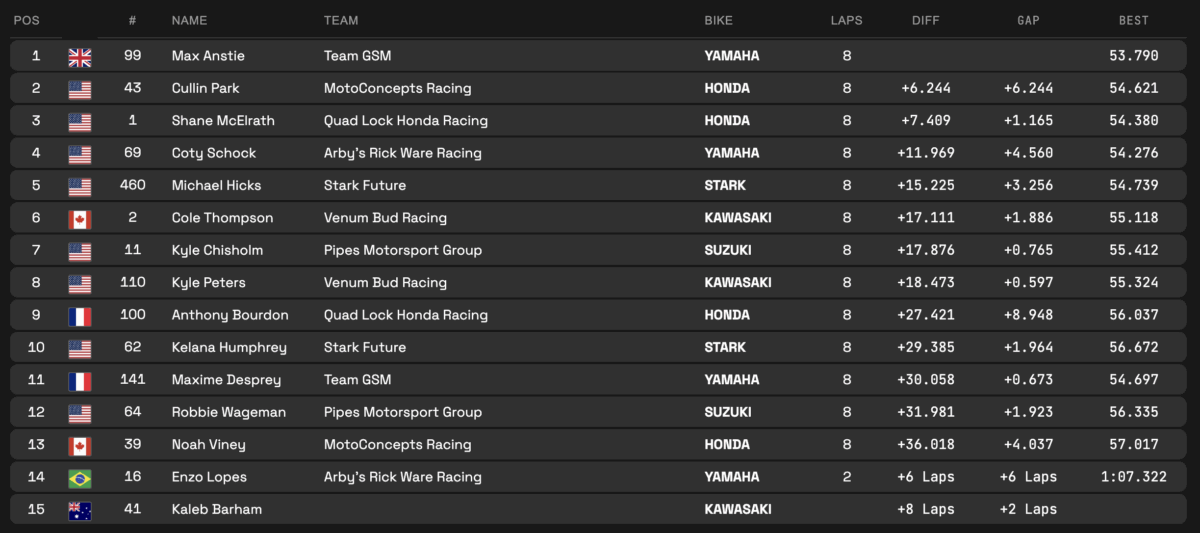Click the Brazilian flag next to Enzo Lopes

pyautogui.click(x=80, y=478)
